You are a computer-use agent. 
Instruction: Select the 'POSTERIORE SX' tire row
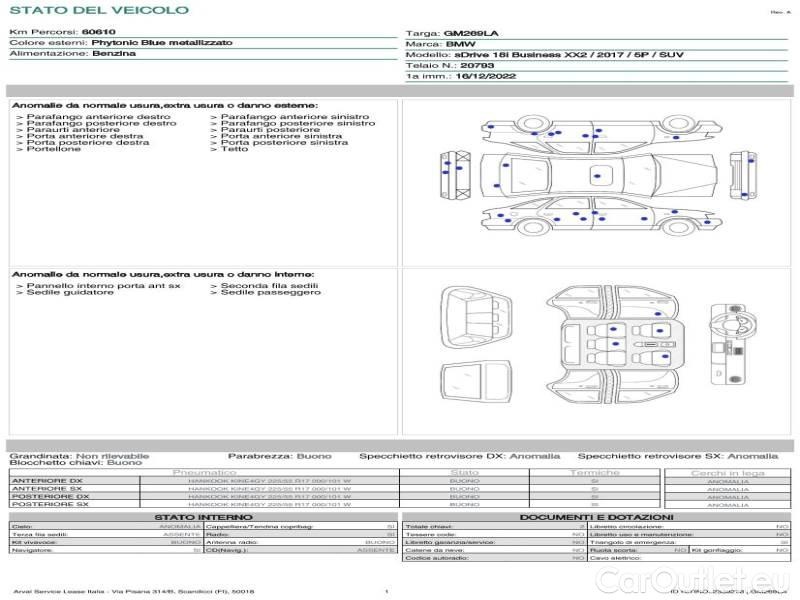(334, 504)
